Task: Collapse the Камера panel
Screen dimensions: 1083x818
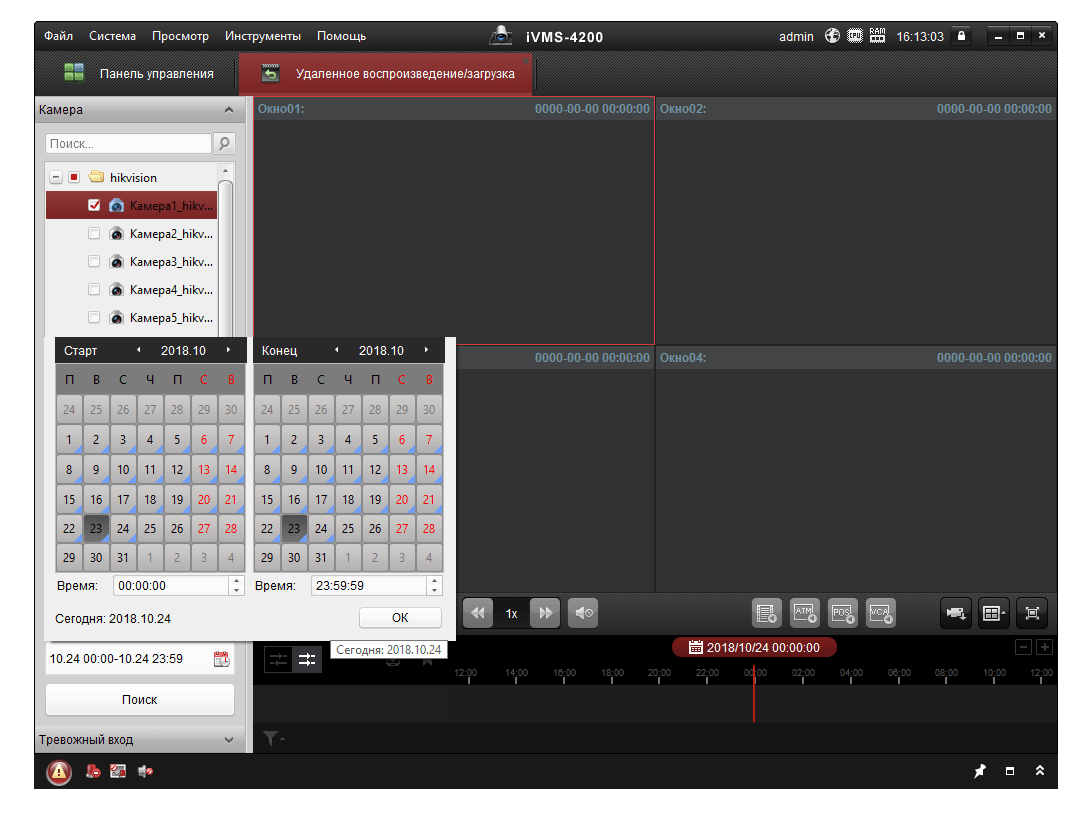Action: (x=229, y=110)
